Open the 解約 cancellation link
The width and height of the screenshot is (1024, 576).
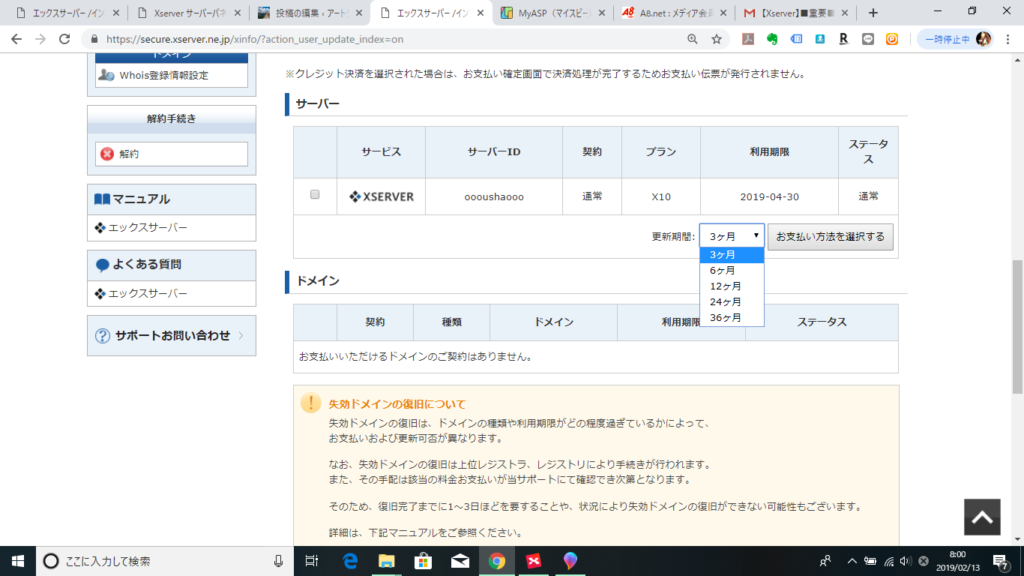click(171, 154)
